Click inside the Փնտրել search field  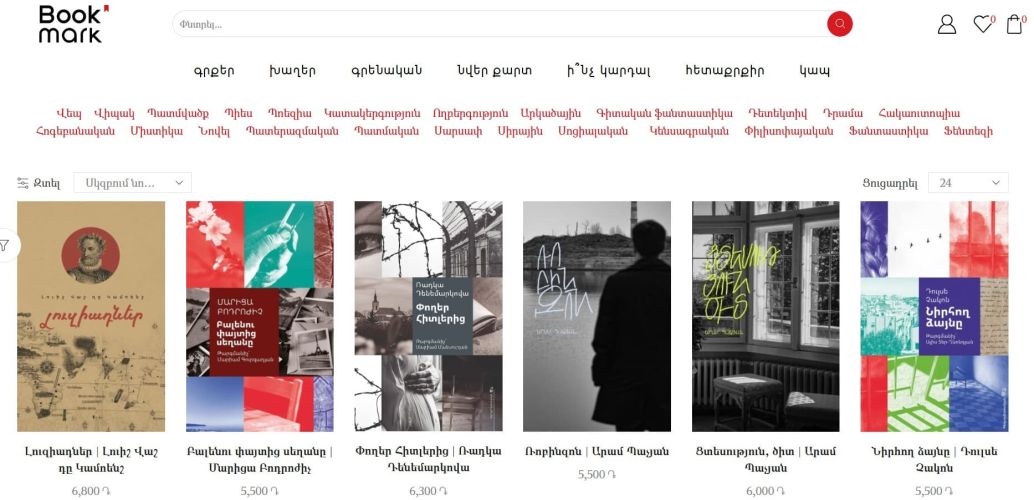pyautogui.click(x=500, y=24)
